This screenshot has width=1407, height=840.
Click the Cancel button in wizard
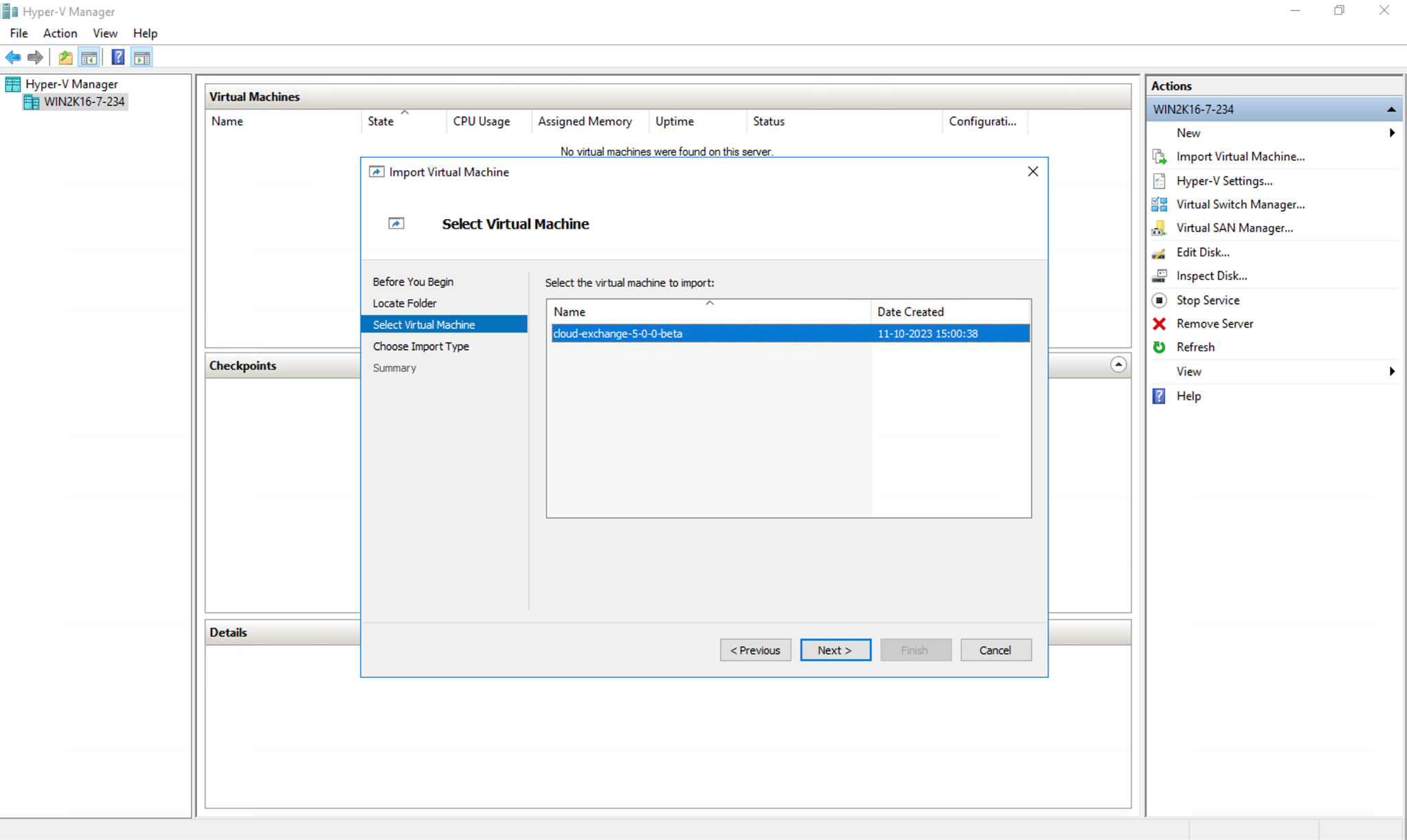point(995,650)
